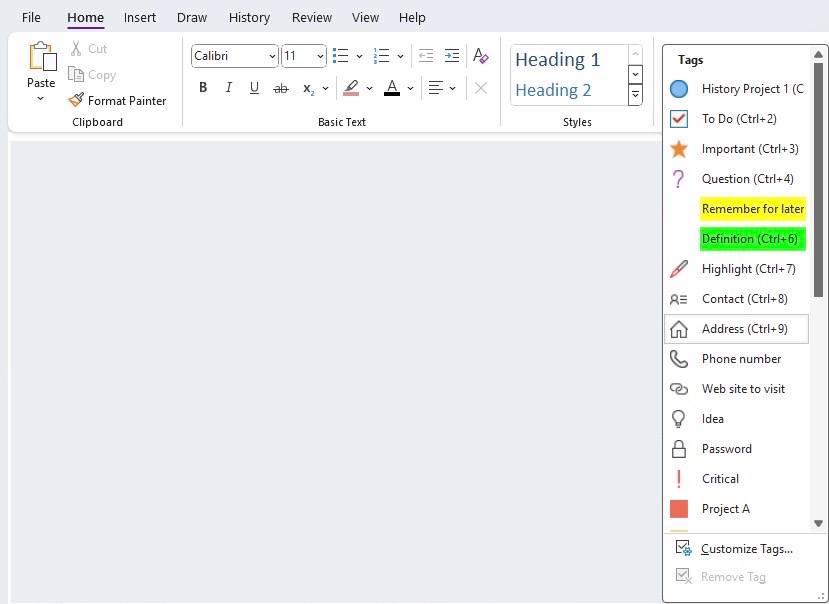Open the Draw ribbon tab
The width and height of the screenshot is (829, 604).
[192, 17]
